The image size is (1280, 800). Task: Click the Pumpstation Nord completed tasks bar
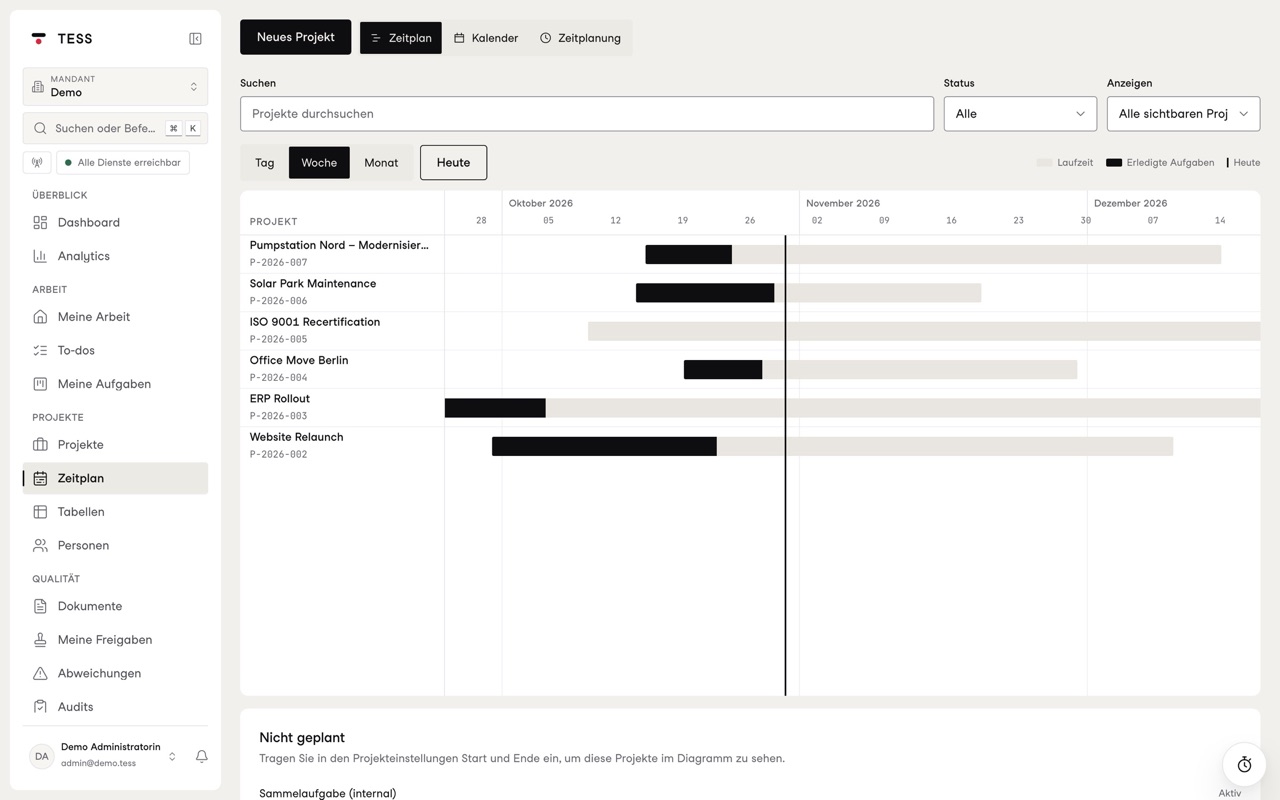pos(689,255)
